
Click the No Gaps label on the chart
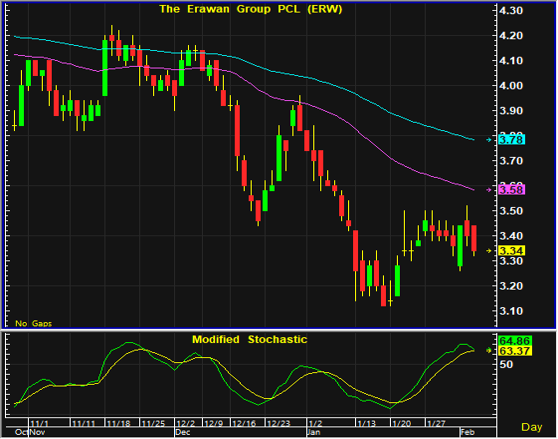pyautogui.click(x=33, y=323)
